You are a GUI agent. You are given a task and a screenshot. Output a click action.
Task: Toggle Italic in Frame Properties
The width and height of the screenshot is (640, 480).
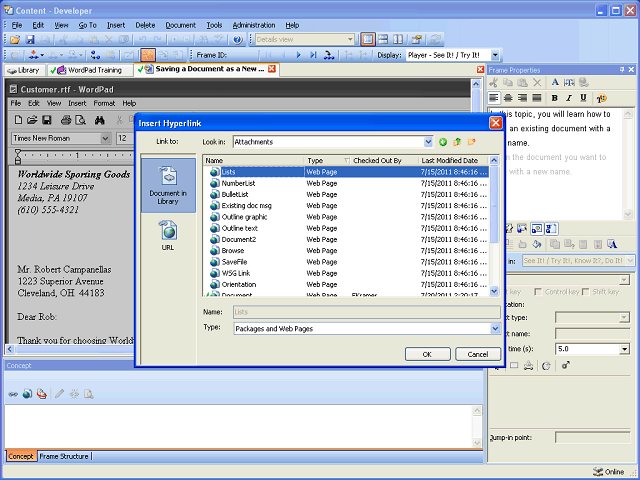click(569, 98)
